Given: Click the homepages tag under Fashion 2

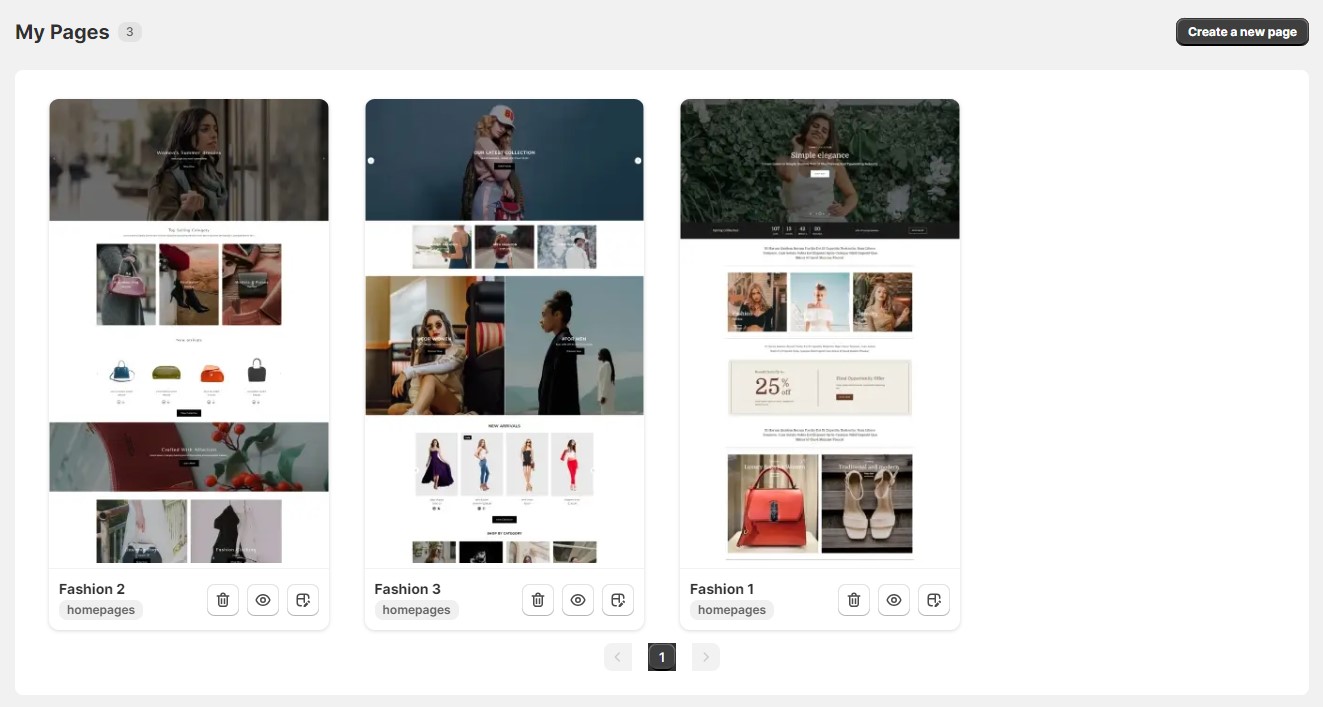Looking at the screenshot, I should coord(101,610).
